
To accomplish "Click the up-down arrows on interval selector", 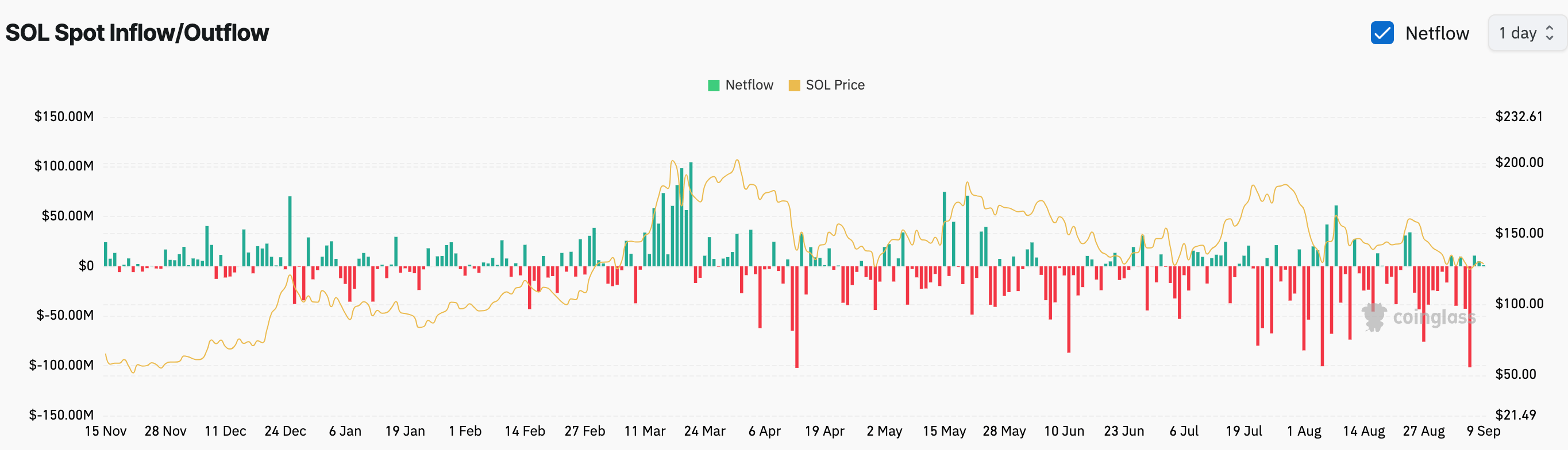I will (1550, 33).
